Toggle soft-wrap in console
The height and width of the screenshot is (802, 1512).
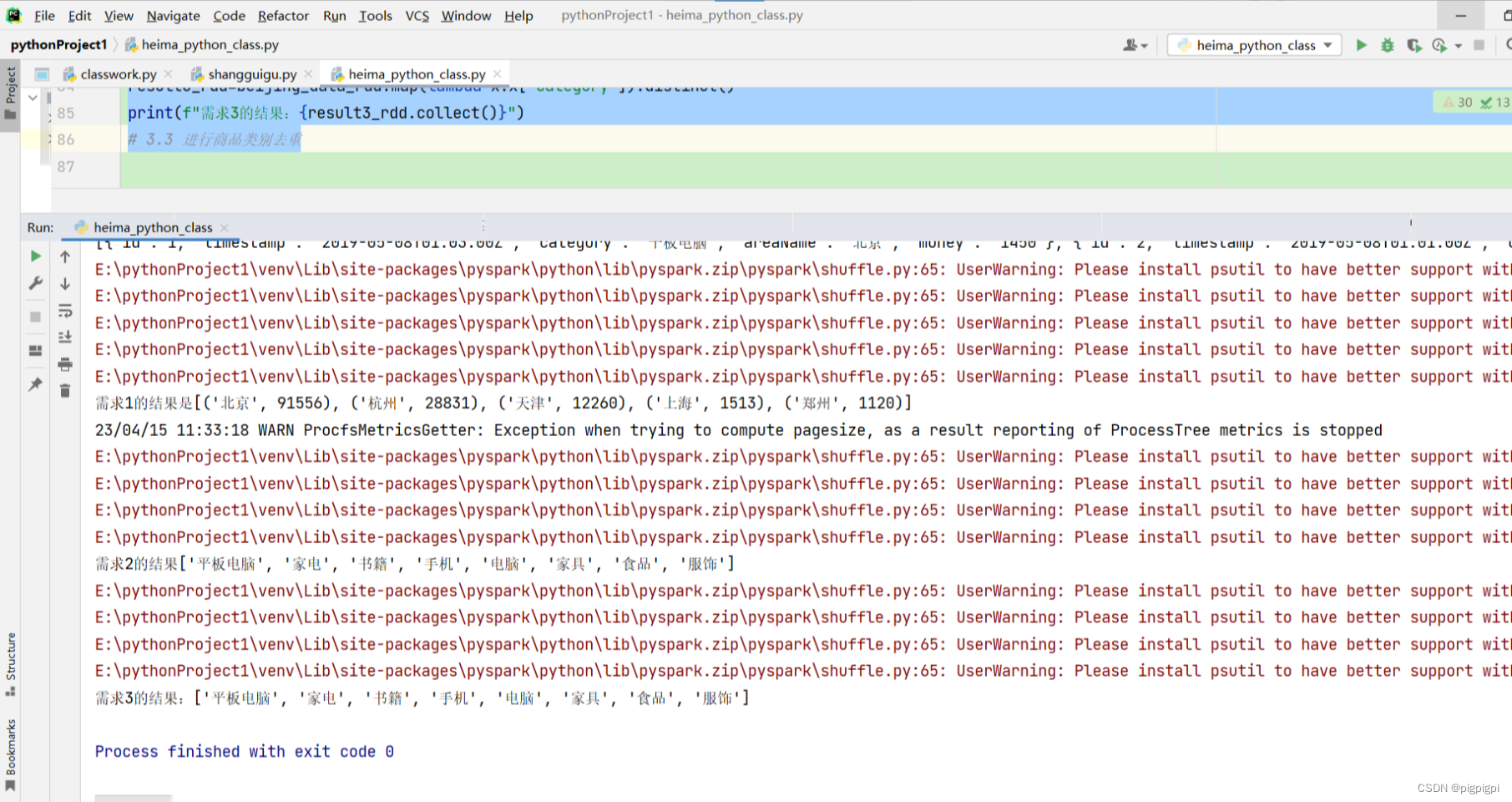pyautogui.click(x=65, y=311)
